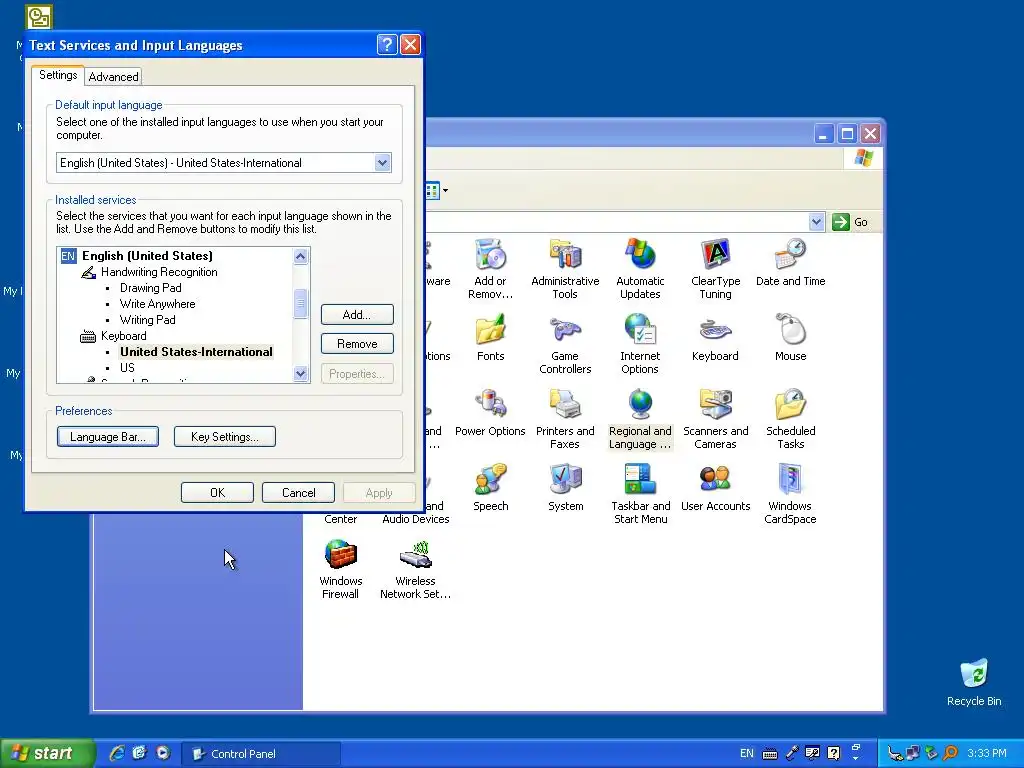Launch Internet Explorer from Quick Launch
The width and height of the screenshot is (1024, 768).
116,753
